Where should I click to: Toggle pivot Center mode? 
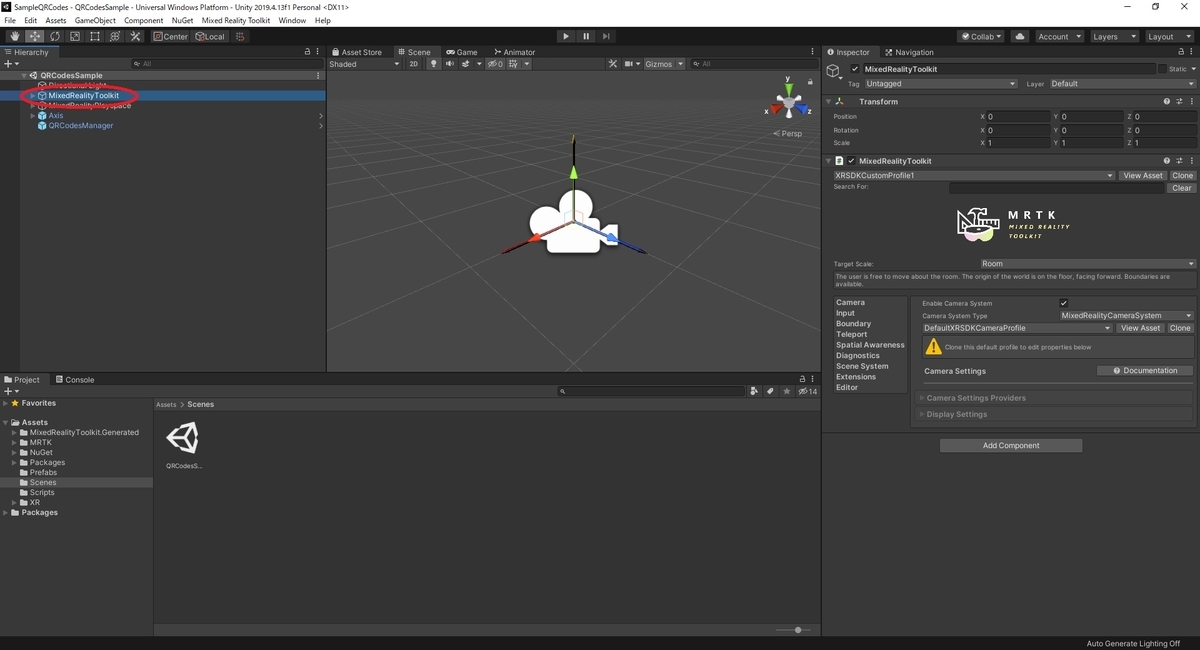point(171,36)
